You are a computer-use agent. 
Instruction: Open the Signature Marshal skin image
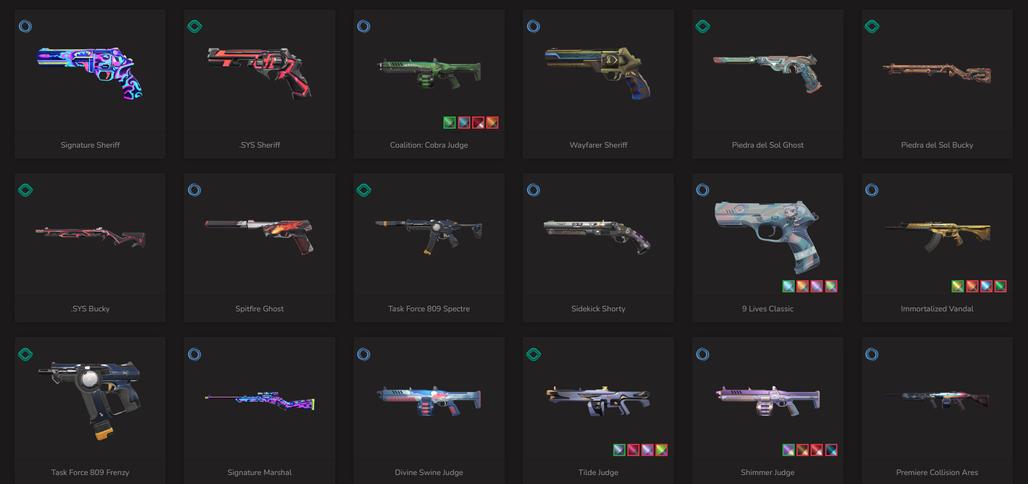(260, 401)
